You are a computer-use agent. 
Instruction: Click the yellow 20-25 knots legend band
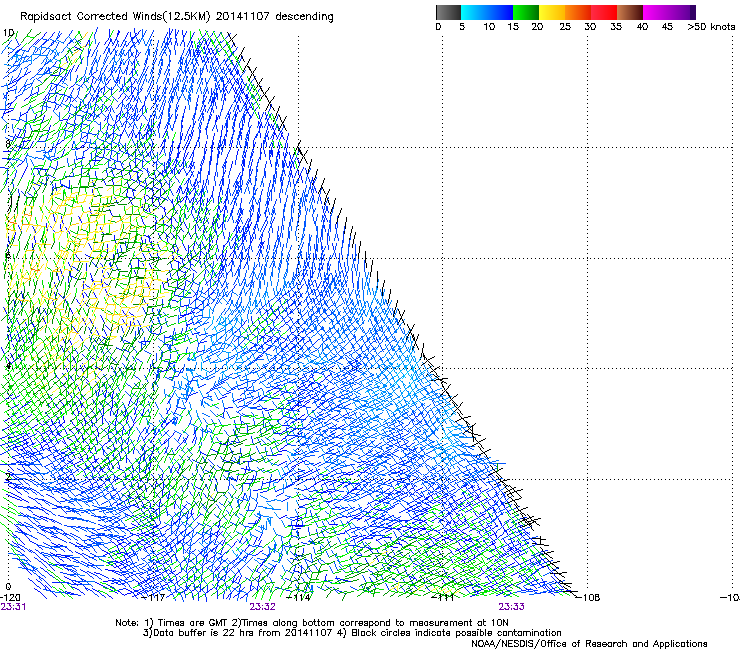552,12
